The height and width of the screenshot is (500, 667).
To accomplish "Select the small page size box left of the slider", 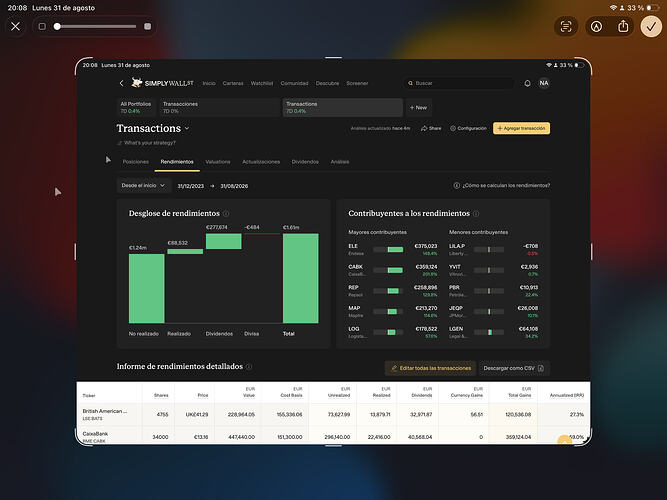I will point(42,26).
